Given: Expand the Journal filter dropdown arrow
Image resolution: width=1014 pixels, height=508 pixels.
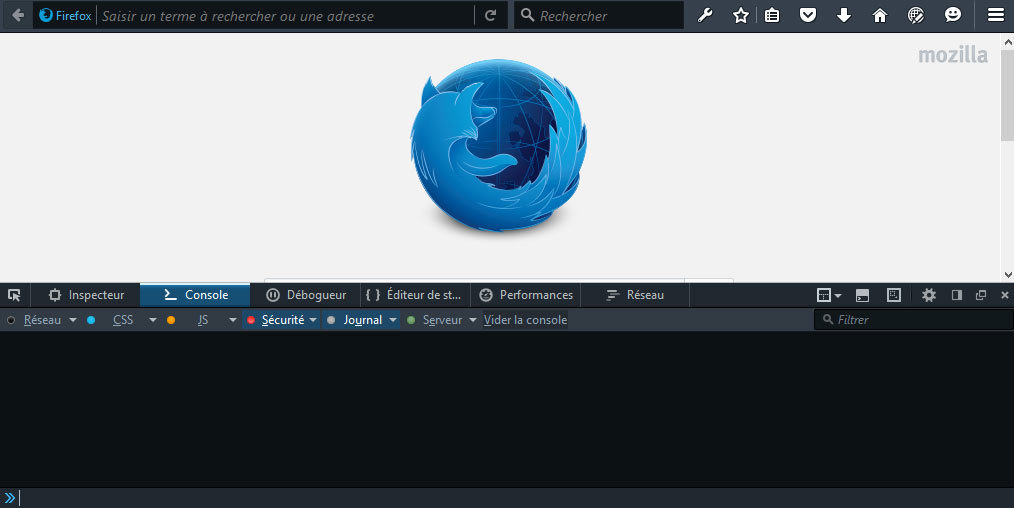Looking at the screenshot, I should tap(393, 320).
